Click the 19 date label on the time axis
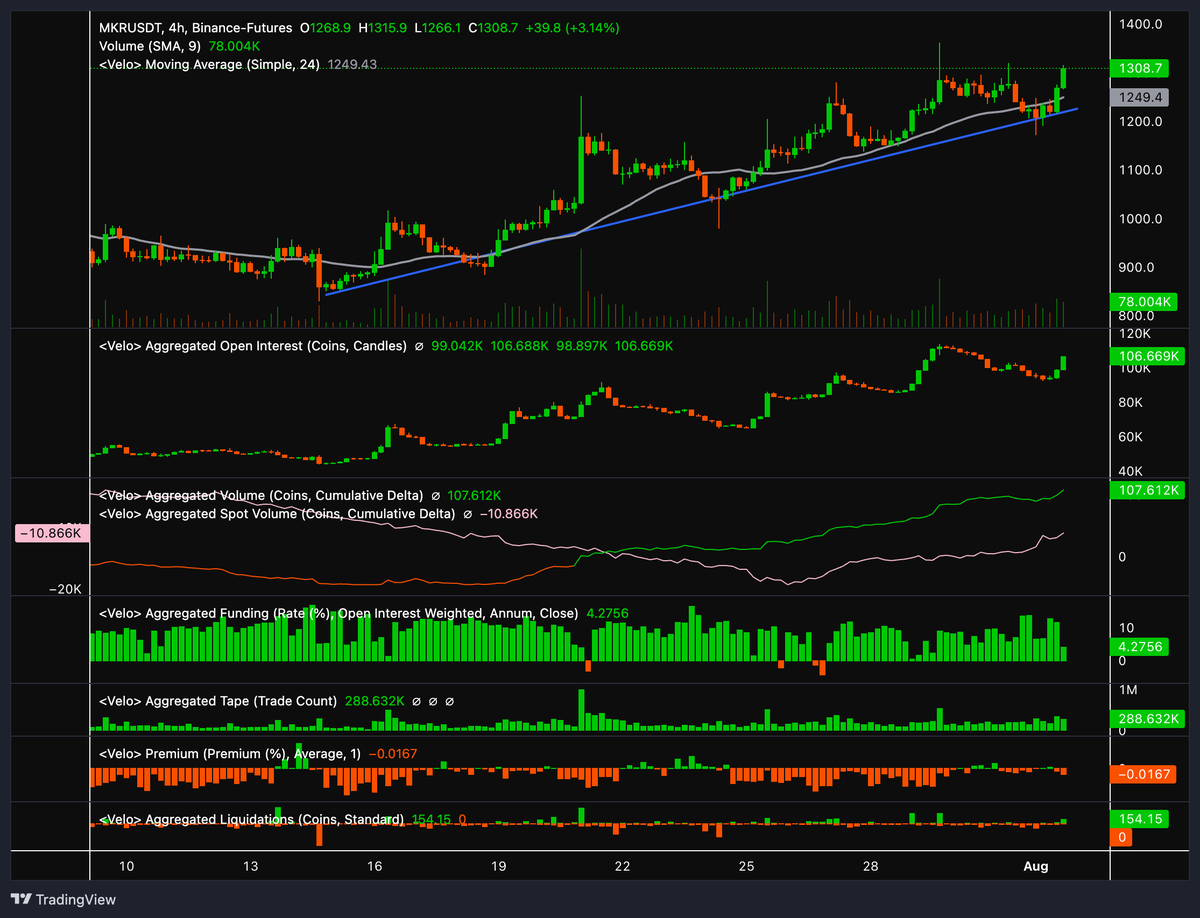Viewport: 1200px width, 918px height. click(498, 865)
